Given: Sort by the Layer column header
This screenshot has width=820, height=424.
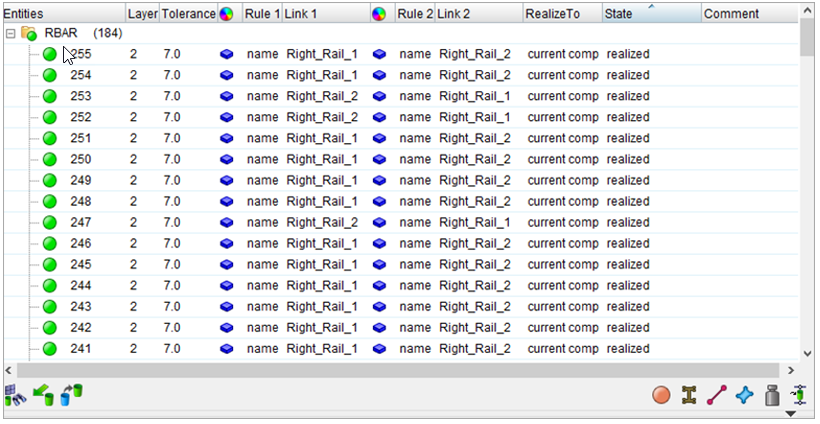Looking at the screenshot, I should click(142, 14).
